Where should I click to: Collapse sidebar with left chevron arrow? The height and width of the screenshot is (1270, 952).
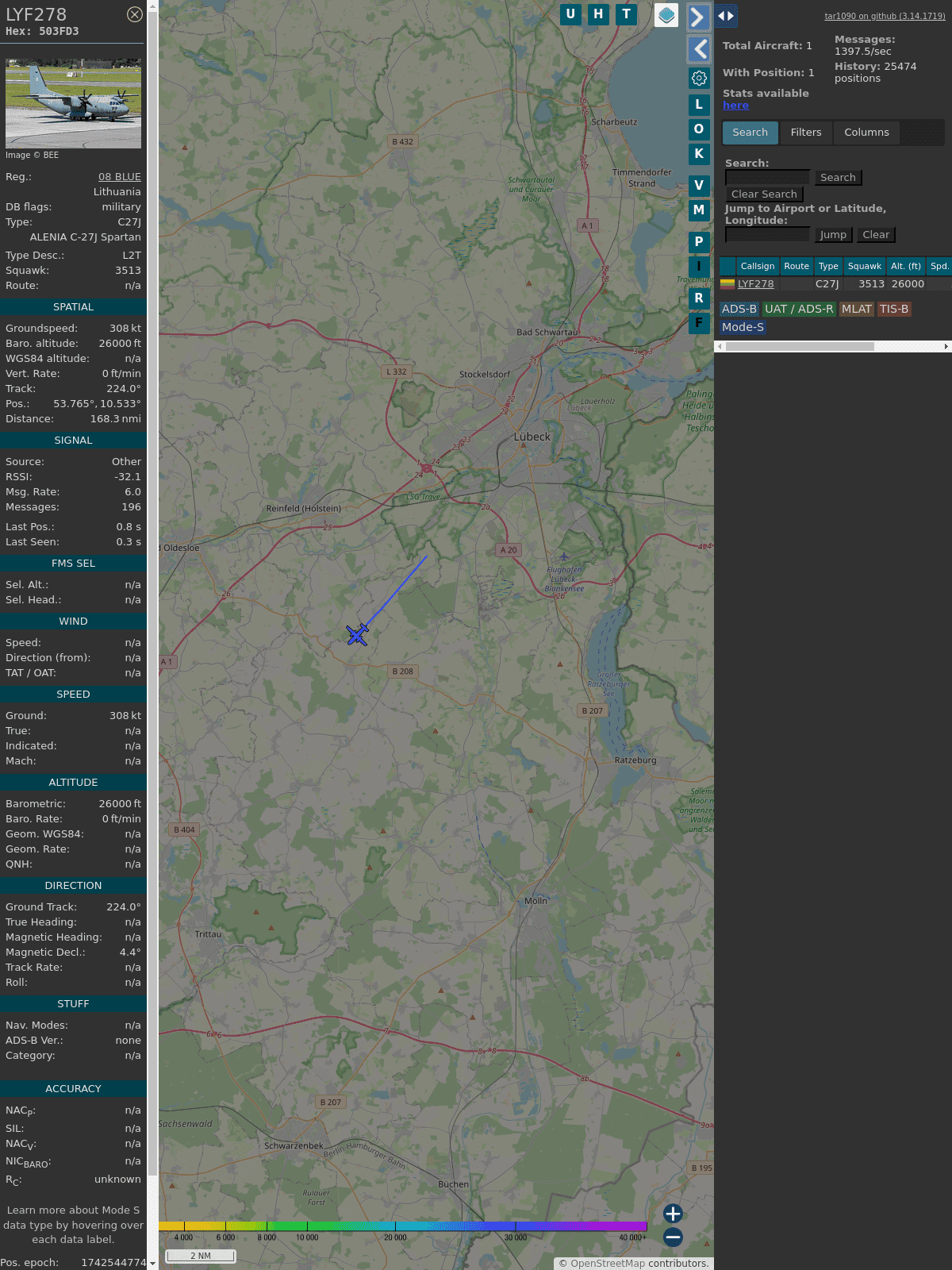[698, 49]
